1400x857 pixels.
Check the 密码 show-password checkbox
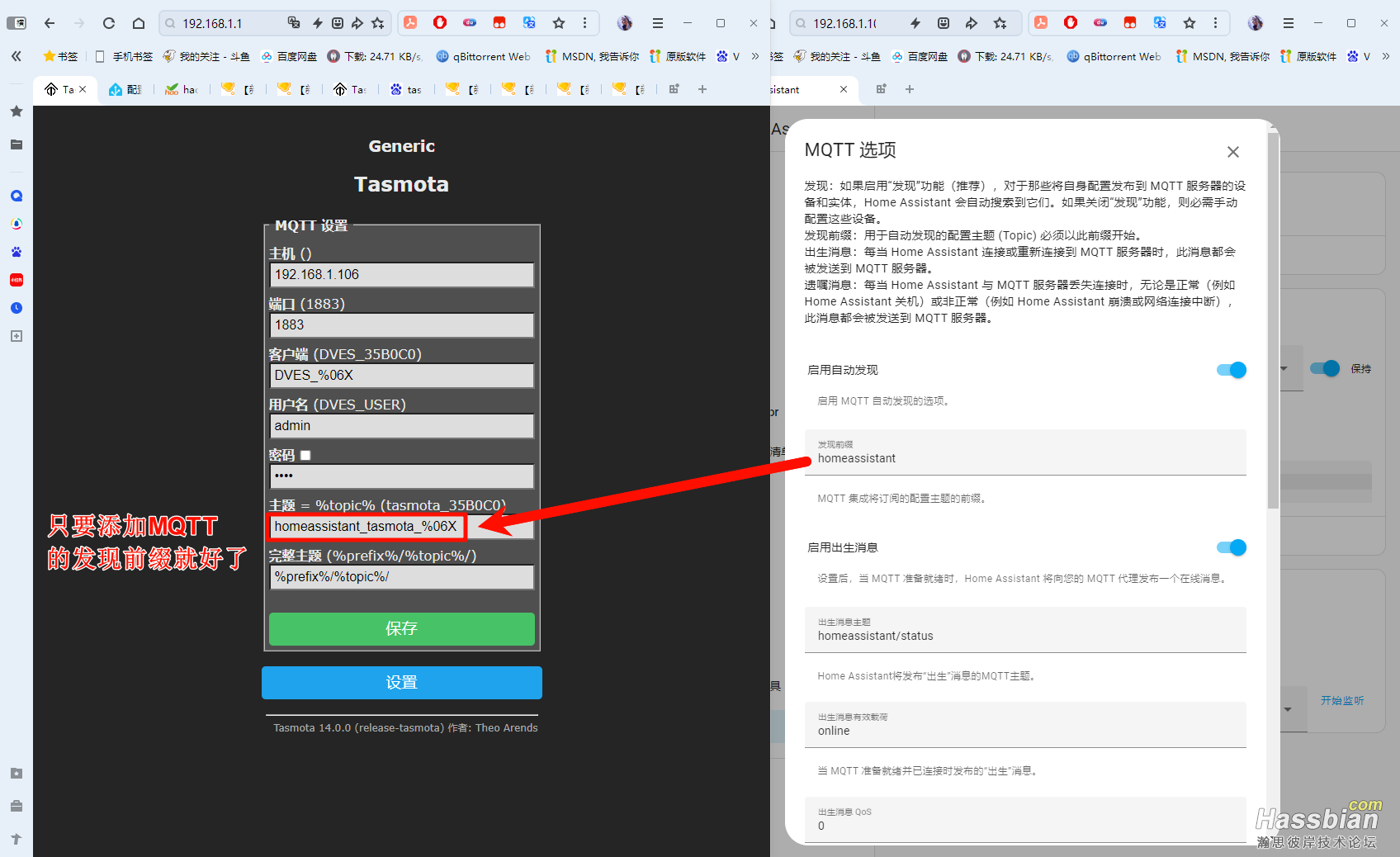[305, 455]
